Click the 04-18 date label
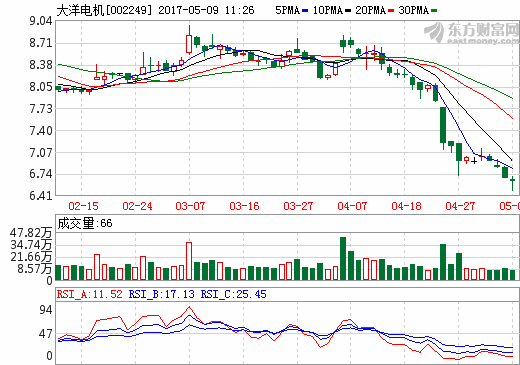520x365 pixels. 406,206
